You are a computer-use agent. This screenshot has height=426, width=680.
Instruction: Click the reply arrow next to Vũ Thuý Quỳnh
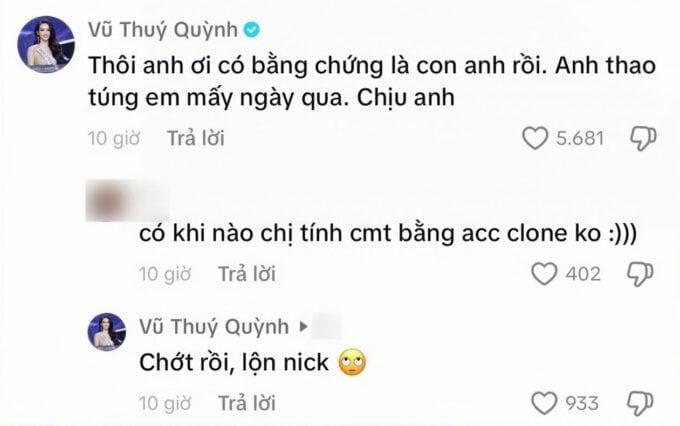coord(304,326)
